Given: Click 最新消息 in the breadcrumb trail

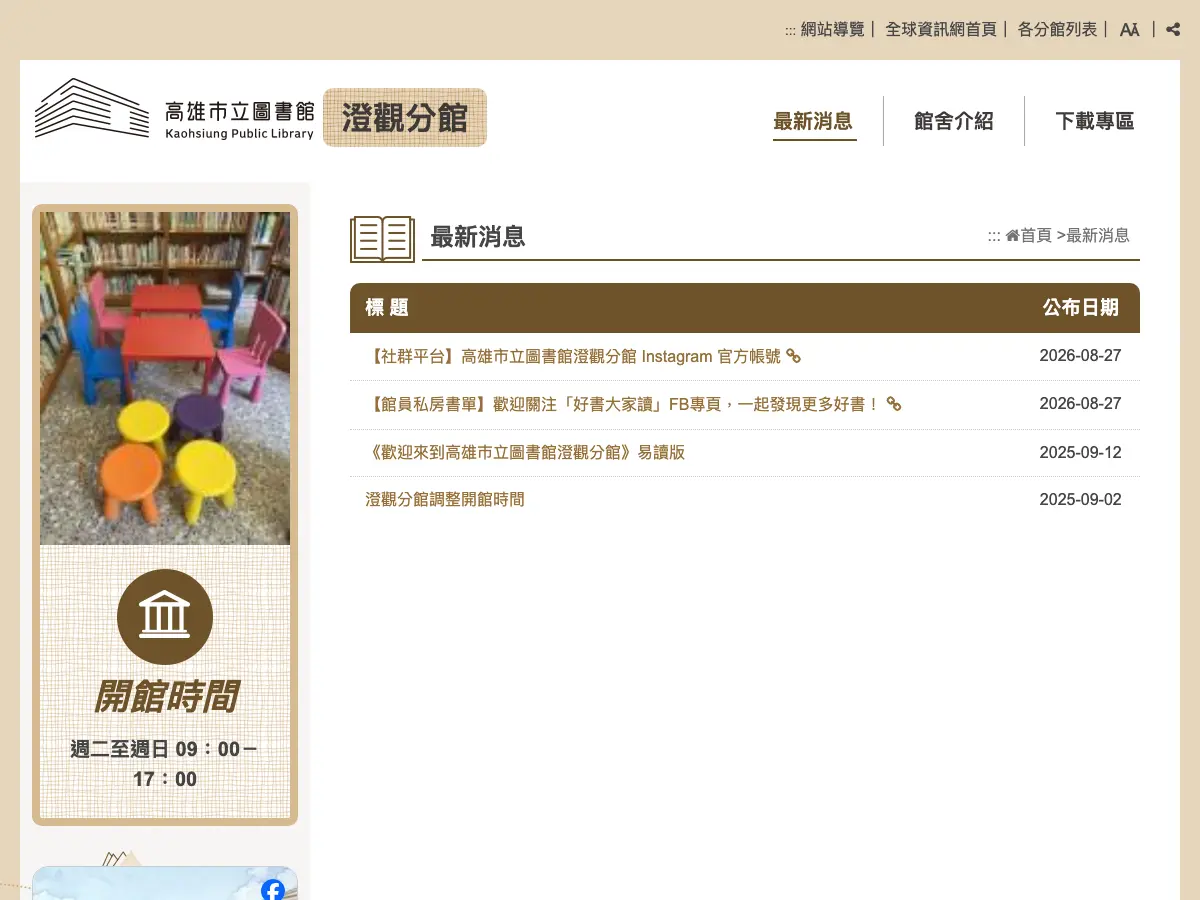Looking at the screenshot, I should tap(1098, 236).
